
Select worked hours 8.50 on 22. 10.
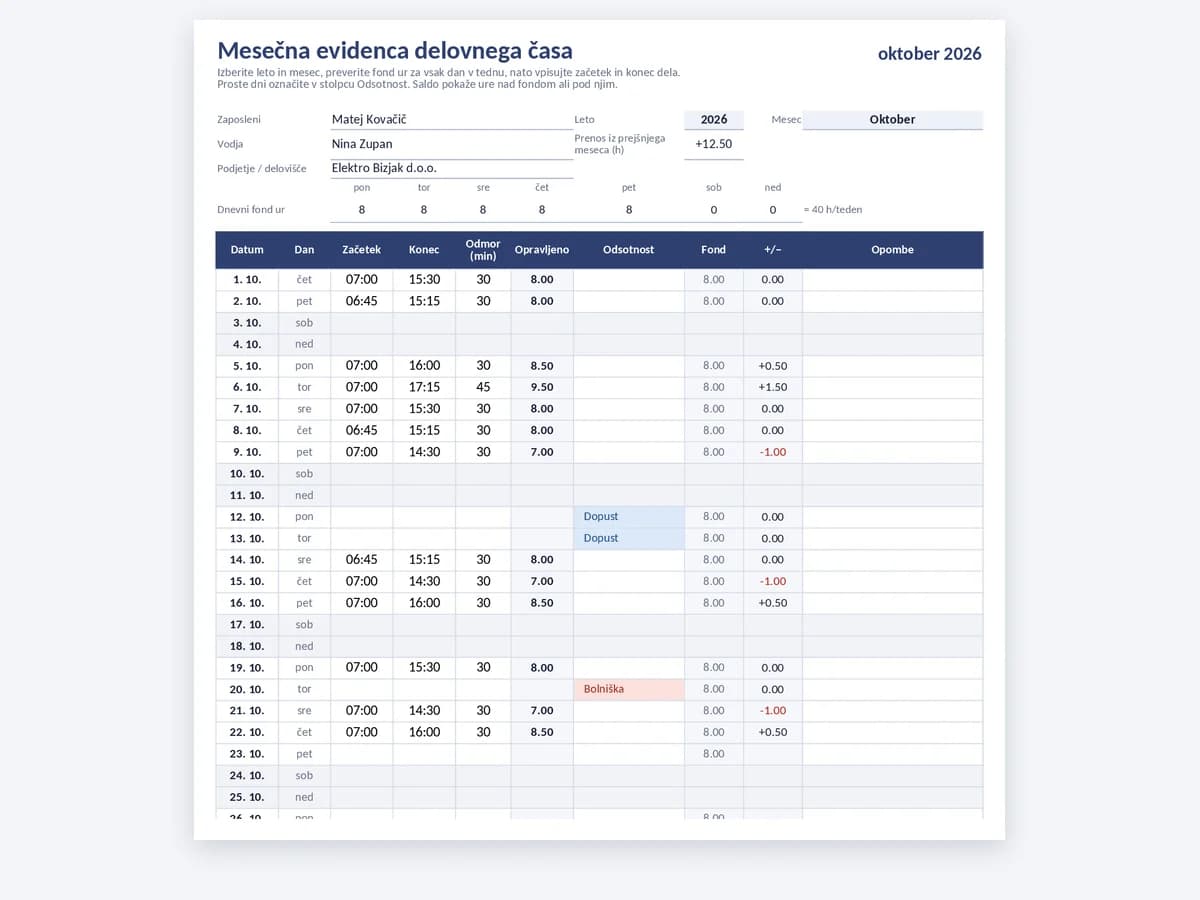point(542,732)
